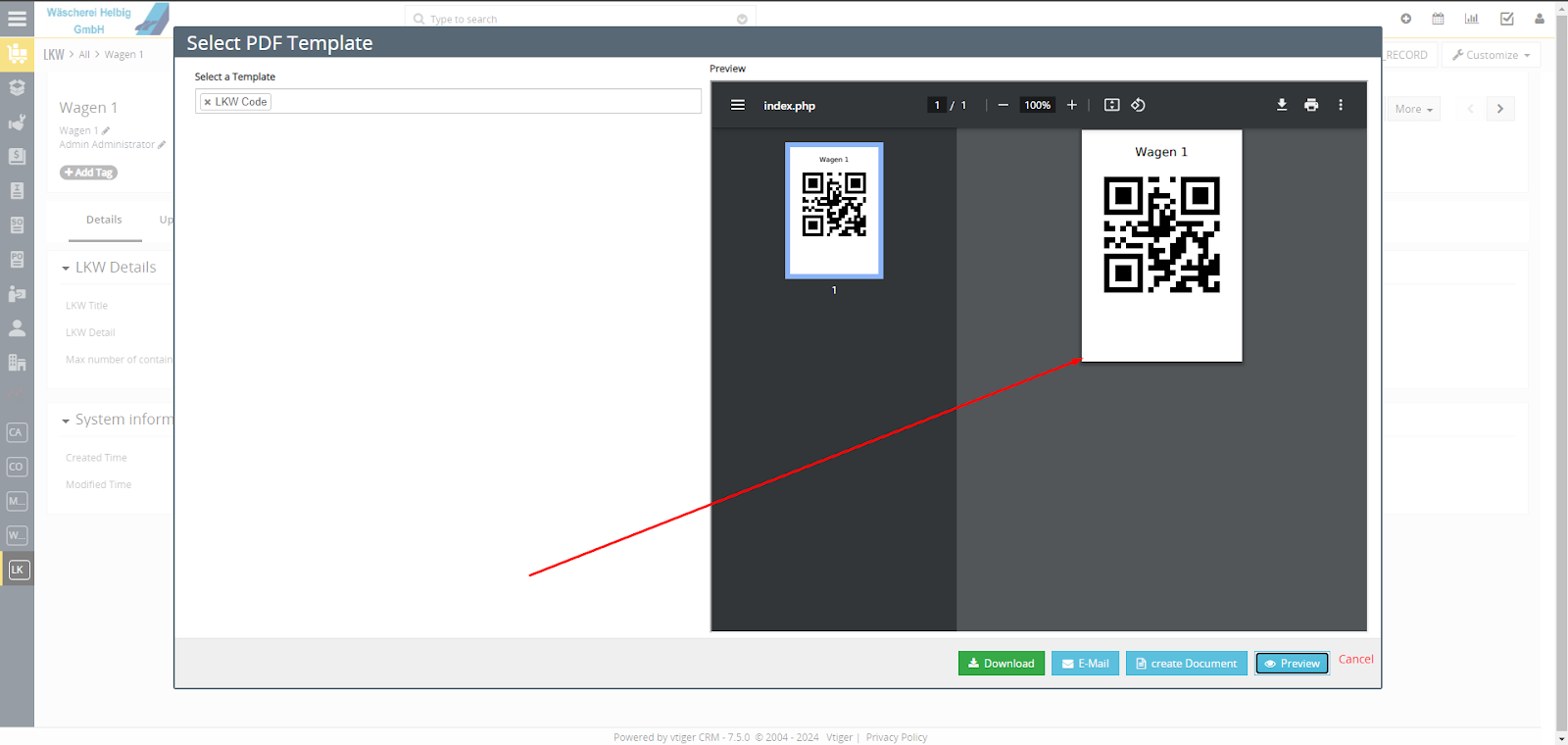Open user profile icon in top bar
Screen dimensions: 1568x745
(x=1539, y=19)
